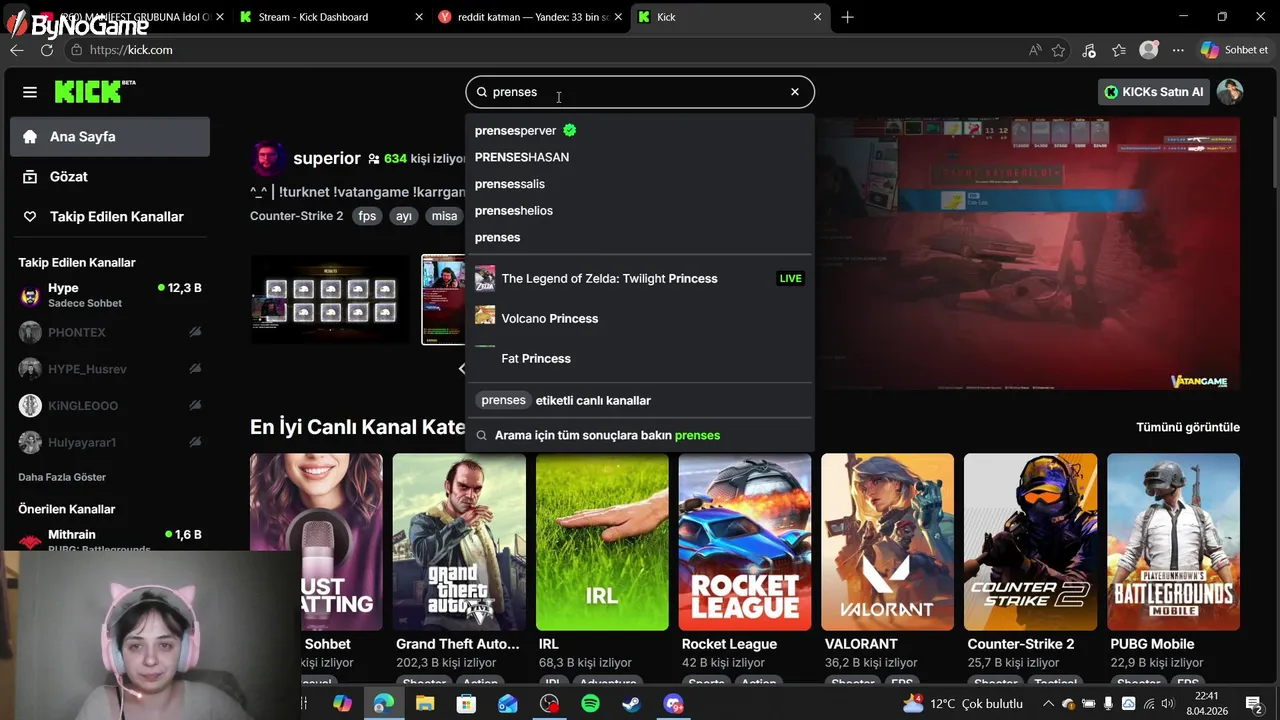Open Edge settings three-dots menu
The image size is (1280, 720).
pos(1178,50)
